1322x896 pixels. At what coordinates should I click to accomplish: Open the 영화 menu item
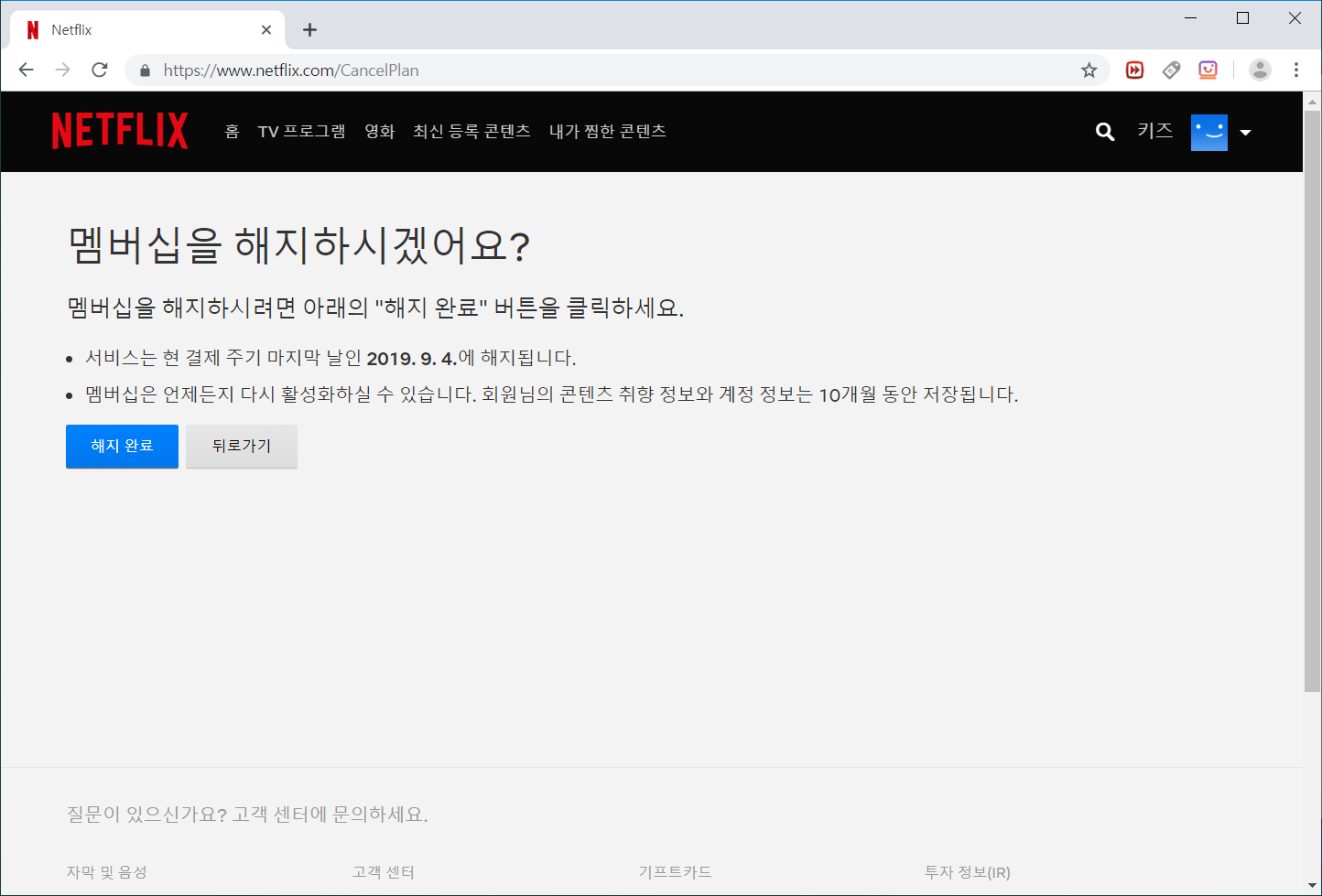tap(379, 132)
